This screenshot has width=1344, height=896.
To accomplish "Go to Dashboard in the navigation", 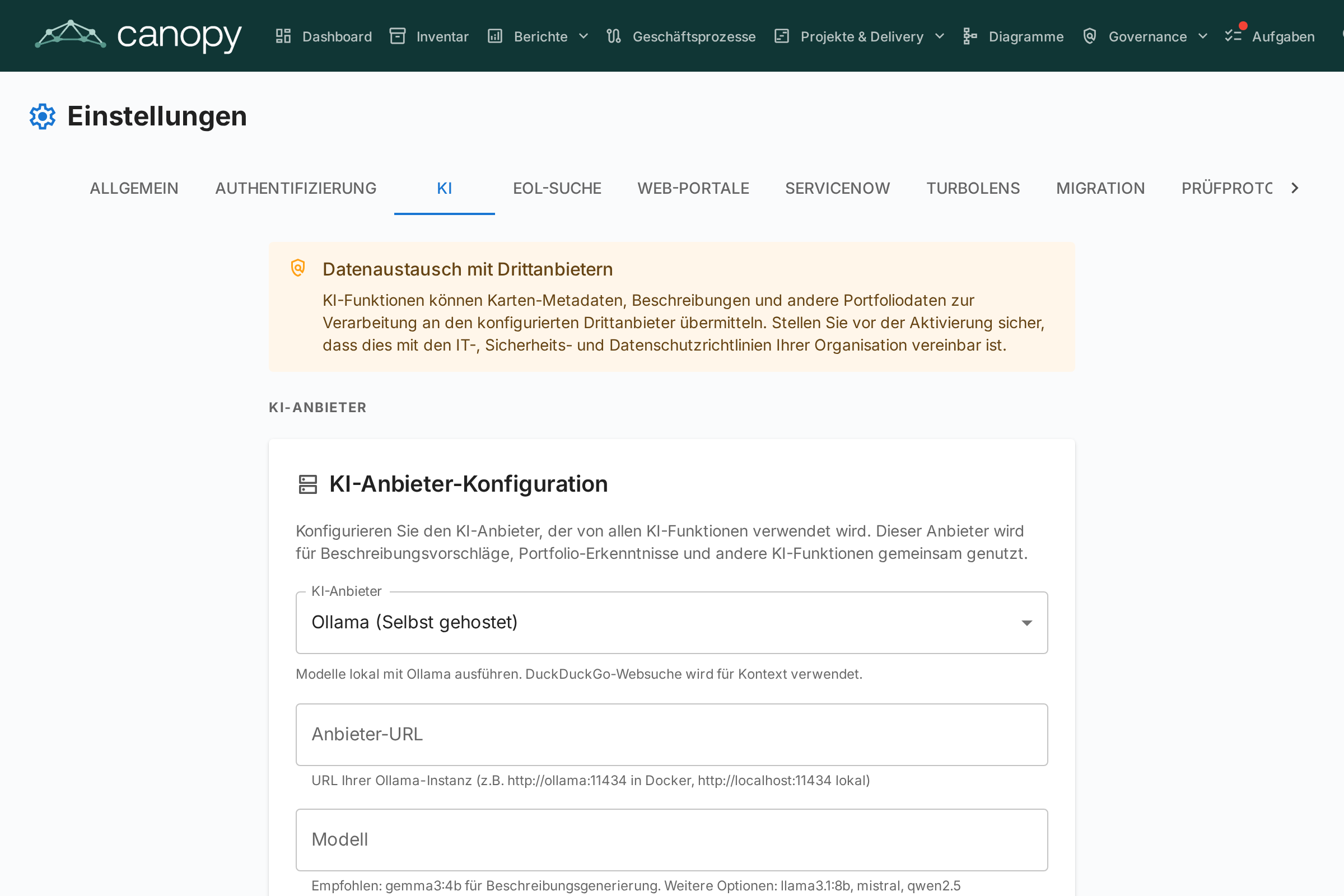I will point(324,36).
